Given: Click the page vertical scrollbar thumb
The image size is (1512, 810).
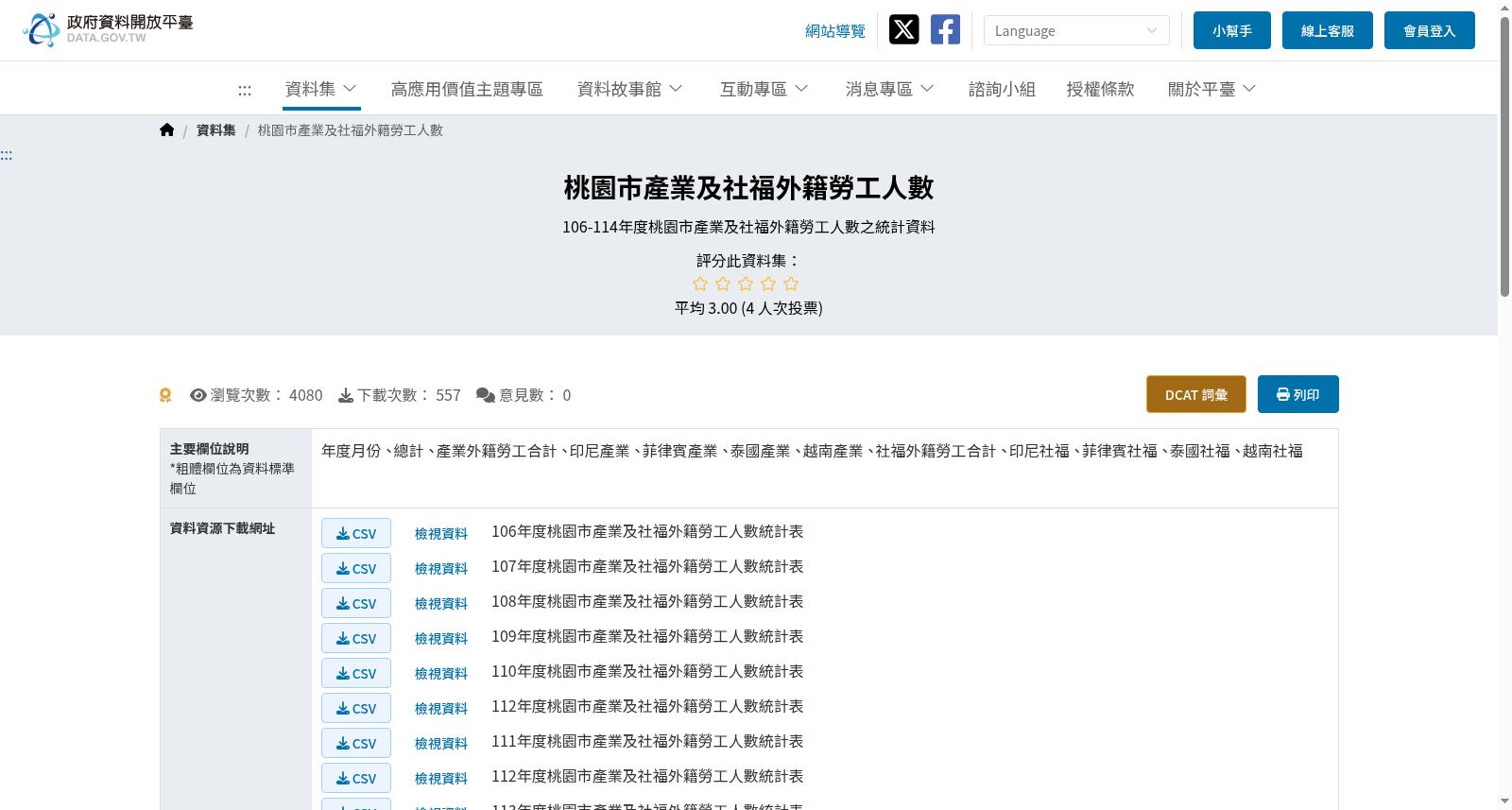Looking at the screenshot, I should (1504, 156).
